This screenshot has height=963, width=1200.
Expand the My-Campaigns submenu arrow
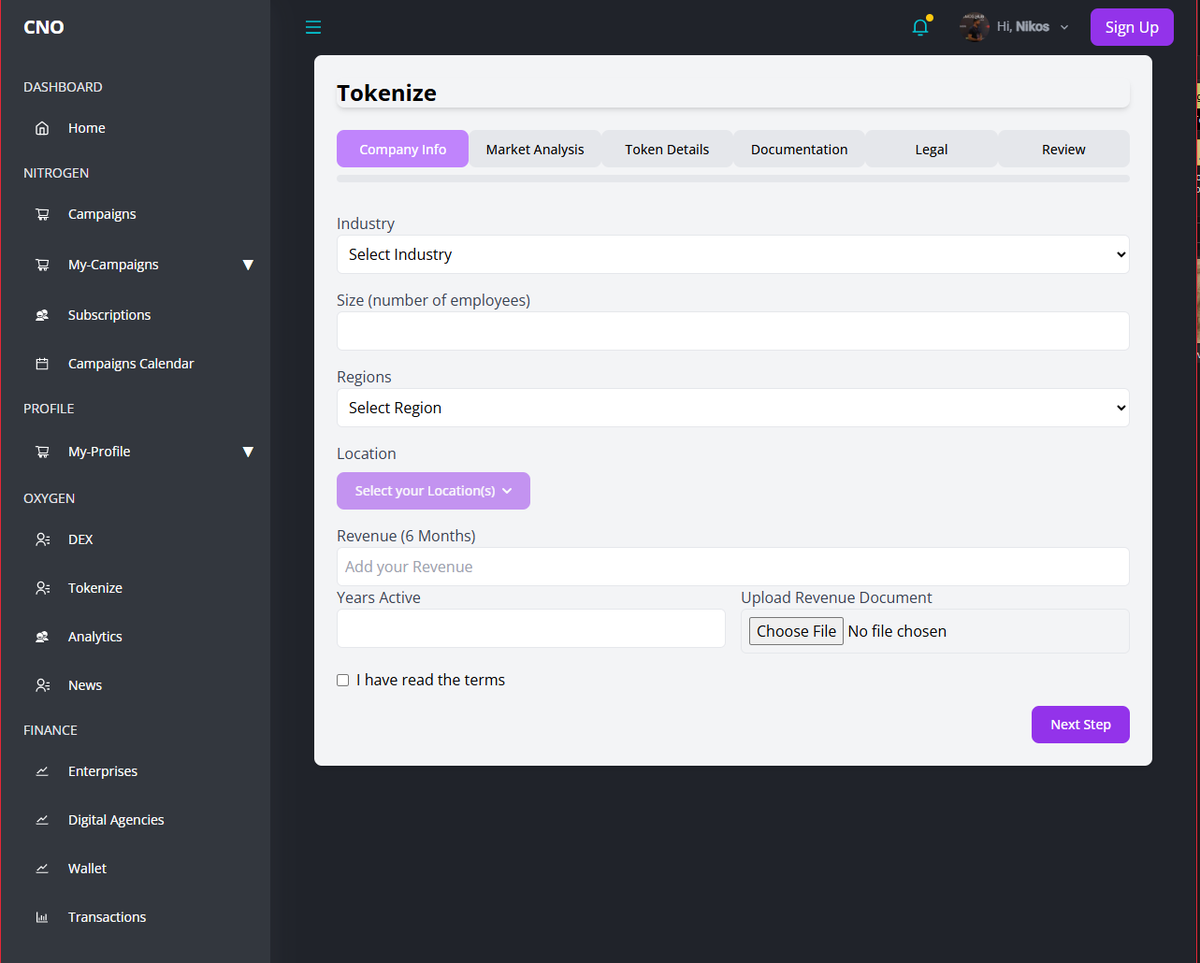pyautogui.click(x=248, y=265)
